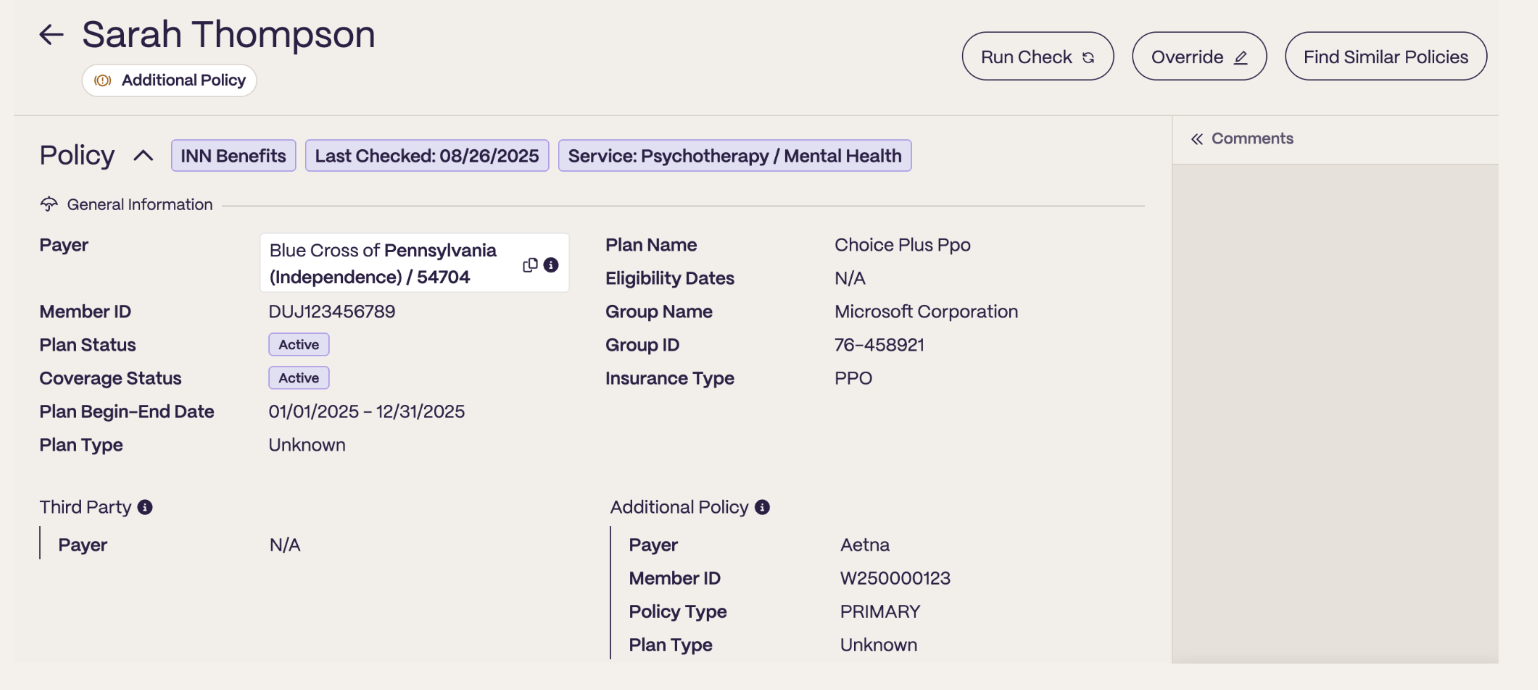1538x690 pixels.
Task: Click Third Party info icon
Action: click(145, 507)
